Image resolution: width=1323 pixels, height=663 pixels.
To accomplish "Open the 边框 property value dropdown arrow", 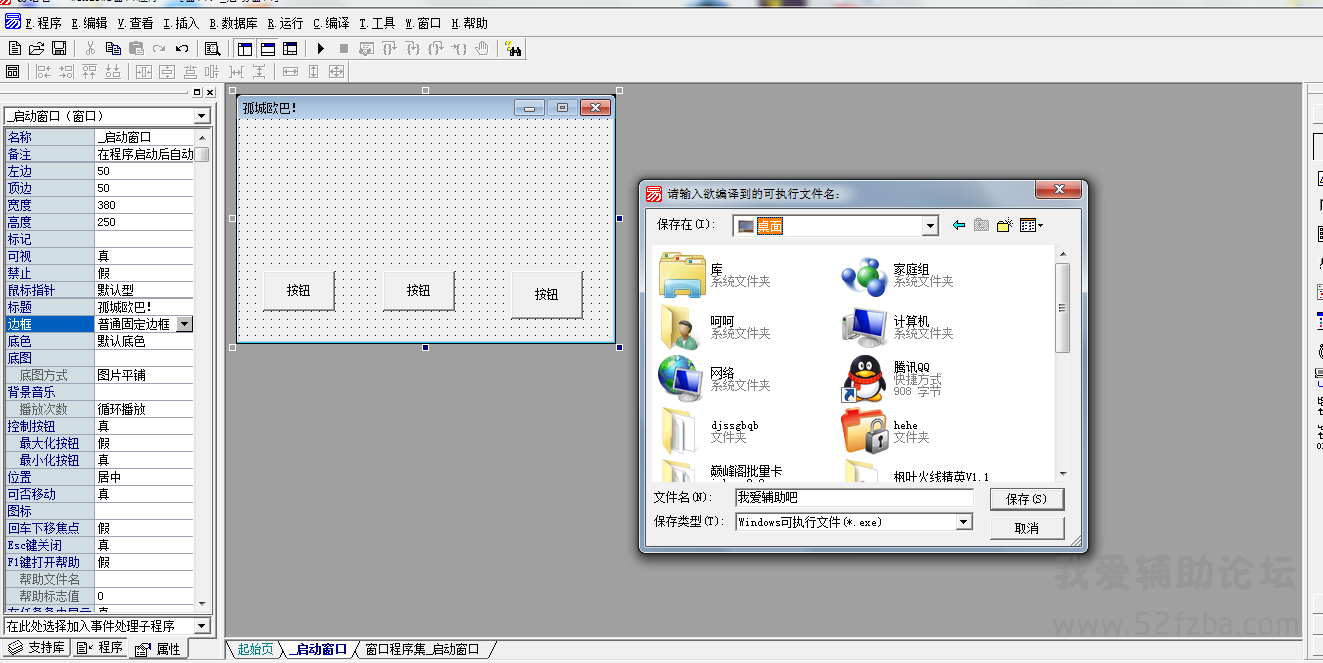I will click(x=185, y=324).
